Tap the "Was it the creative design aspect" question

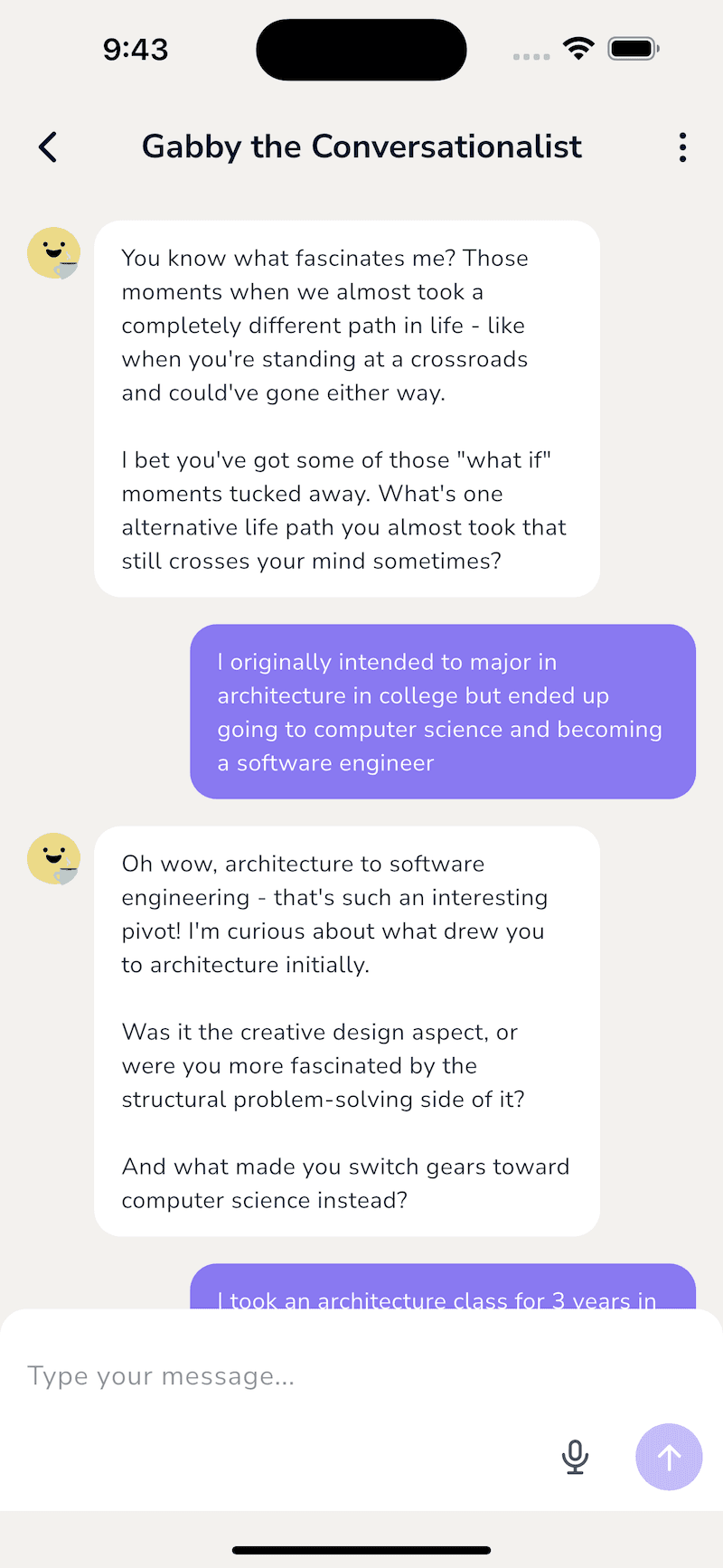click(x=324, y=1065)
